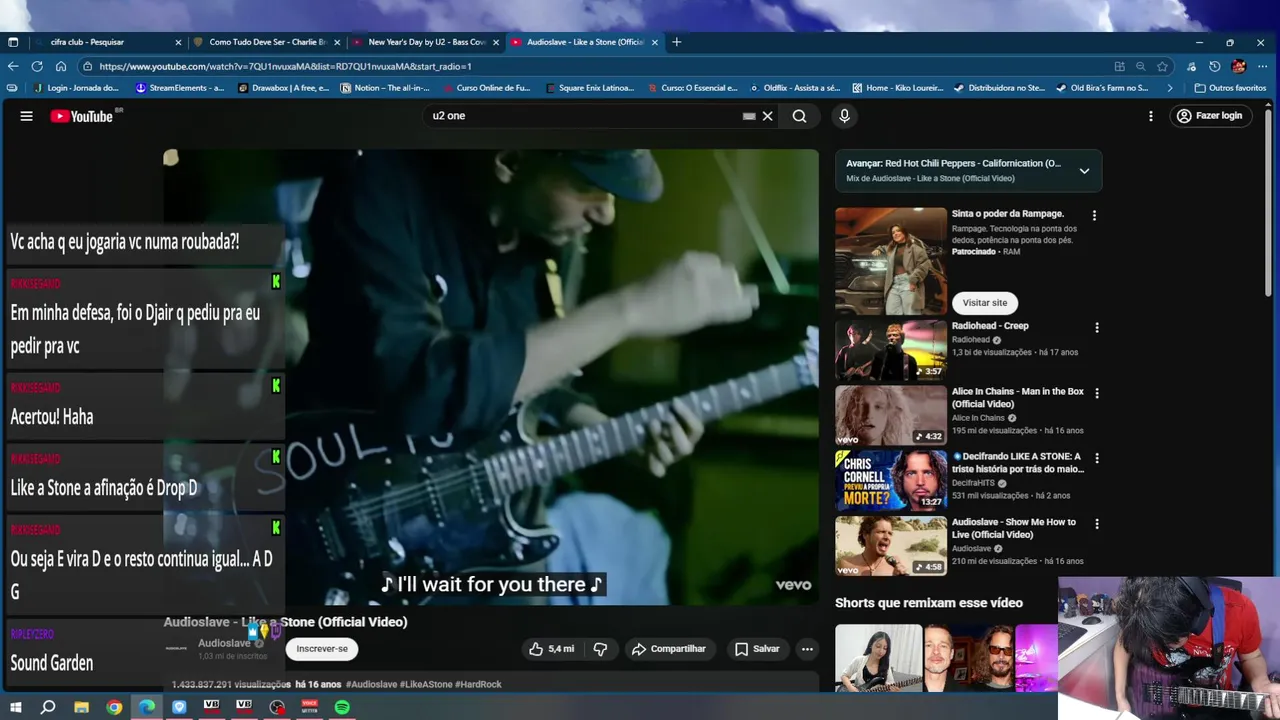1280x720 pixels.
Task: Click the Fazer login button
Action: pos(1209,116)
